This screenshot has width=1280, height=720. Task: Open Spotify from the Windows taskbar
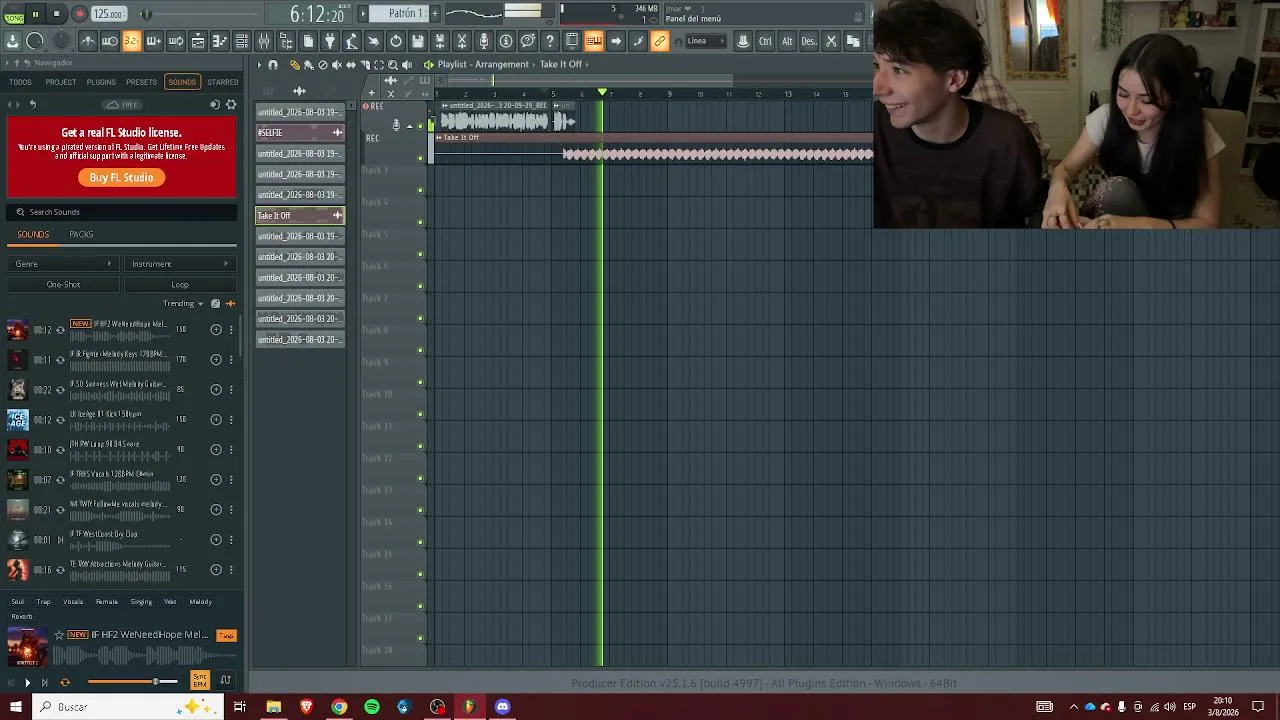coord(372,707)
